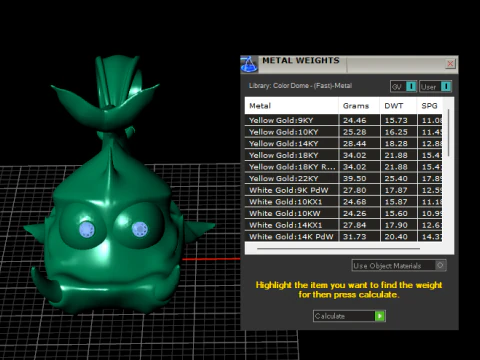The width and height of the screenshot is (480, 360).
Task: Click the horizontal scrollbar below the metal table
Action: tap(338, 248)
